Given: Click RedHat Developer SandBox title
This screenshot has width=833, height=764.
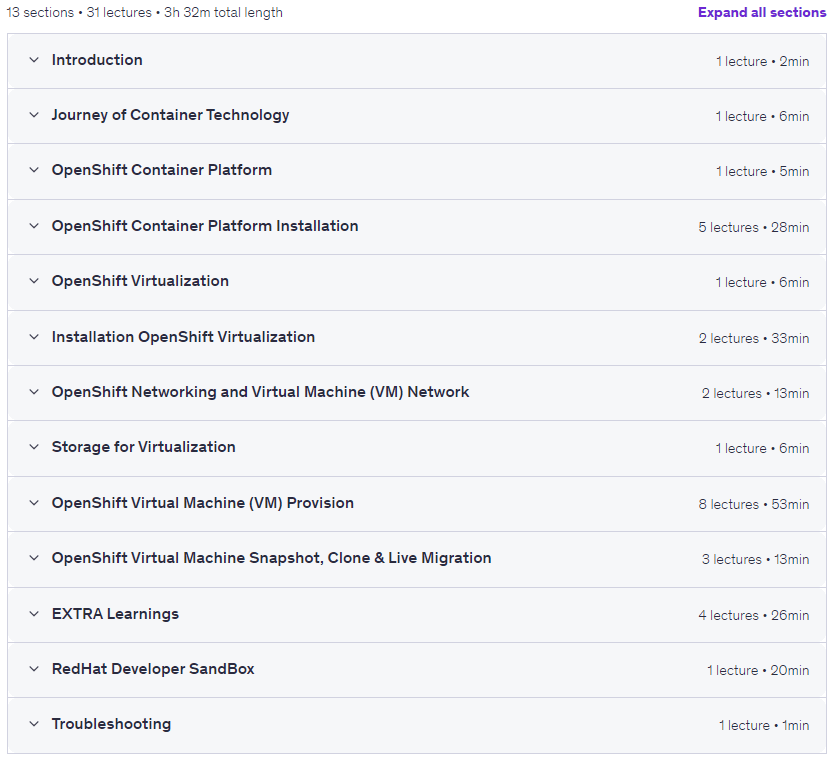Looking at the screenshot, I should pyautogui.click(x=153, y=669).
